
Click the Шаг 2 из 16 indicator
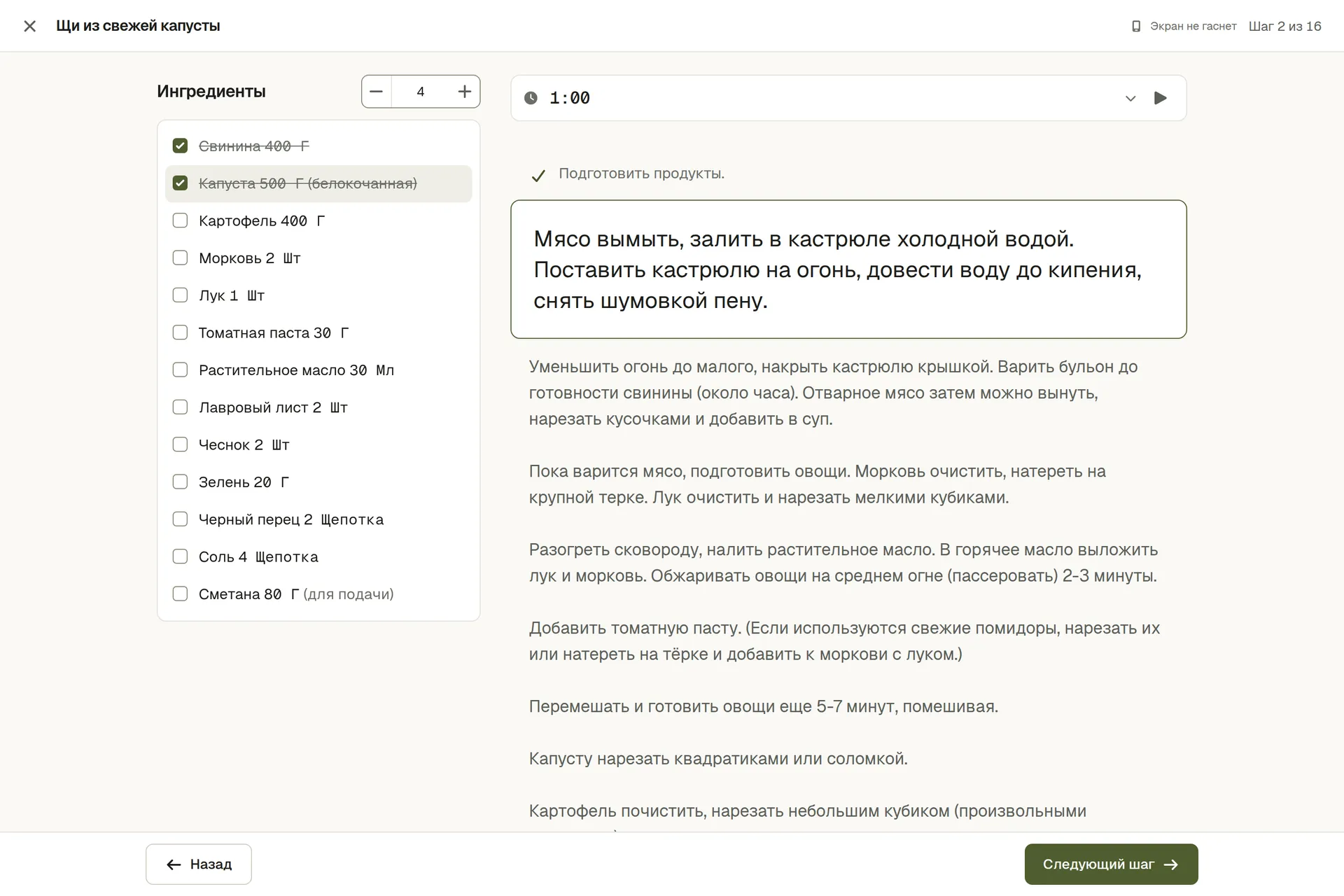pos(1284,27)
